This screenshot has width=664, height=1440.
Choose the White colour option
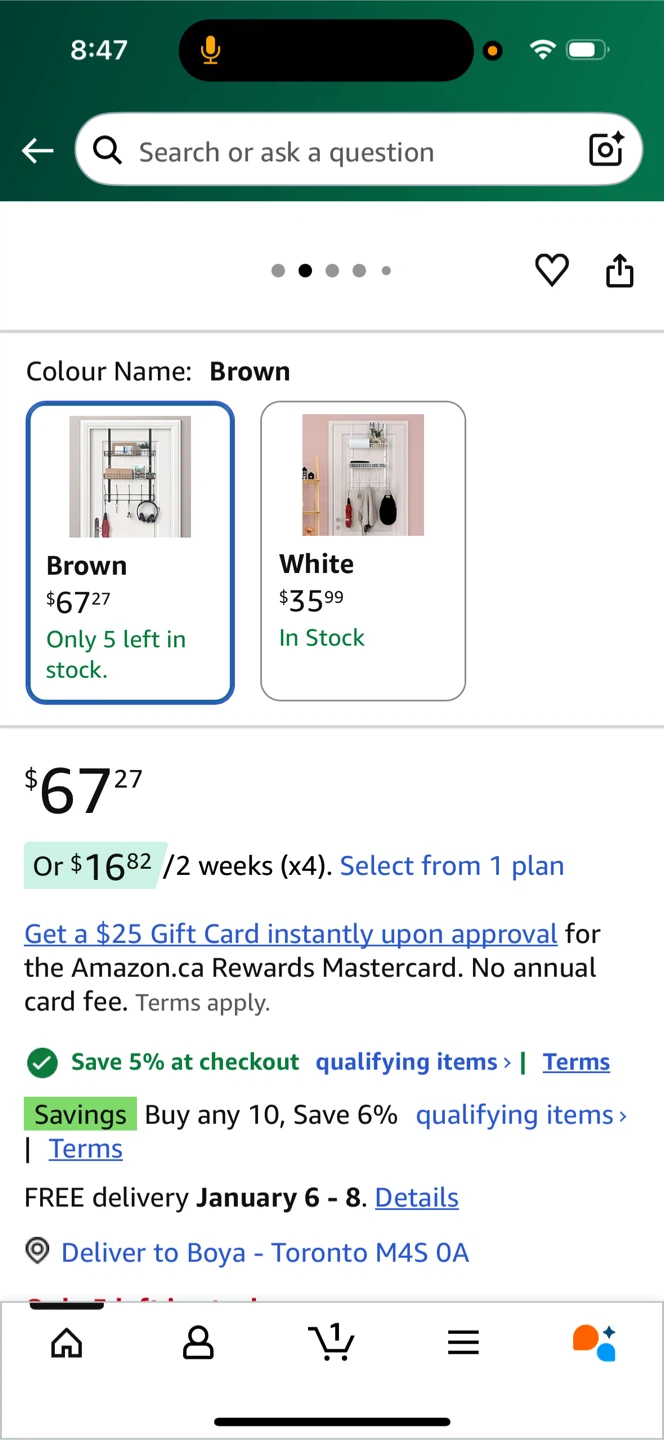pyautogui.click(x=363, y=551)
